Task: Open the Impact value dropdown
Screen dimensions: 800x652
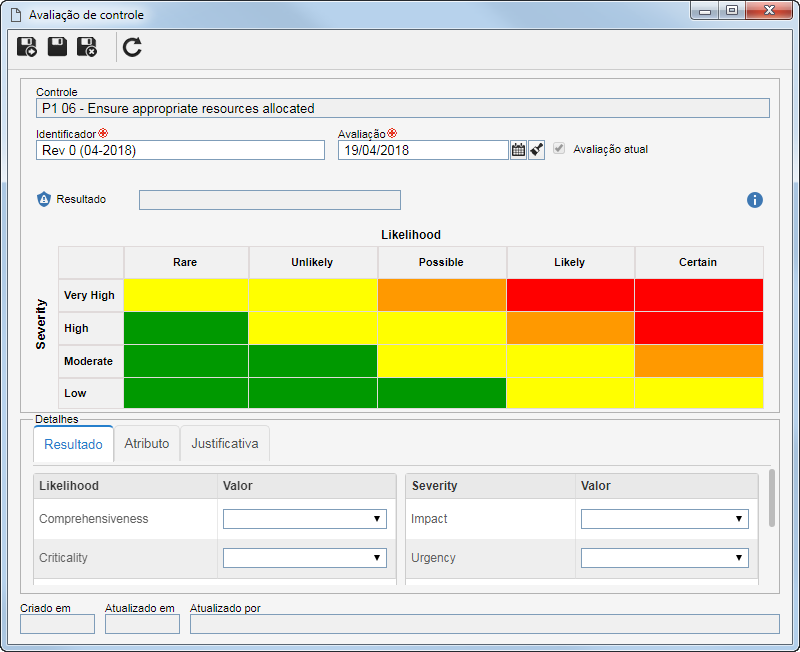Action: (x=664, y=519)
